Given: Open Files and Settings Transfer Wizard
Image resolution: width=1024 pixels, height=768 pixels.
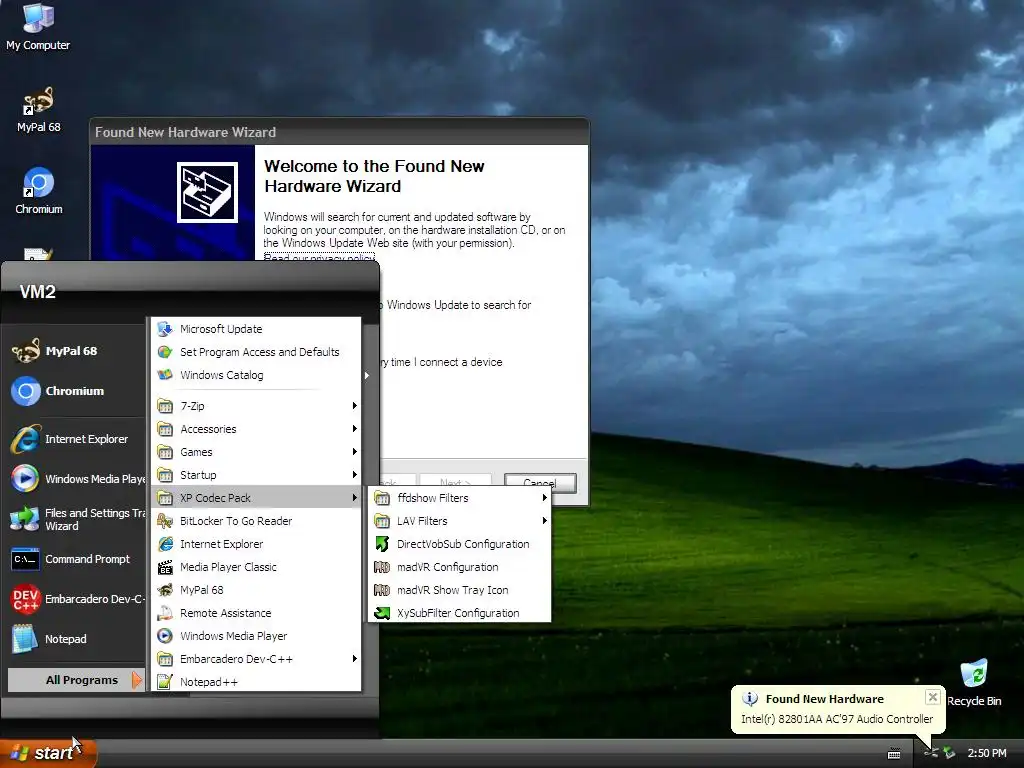Looking at the screenshot, I should tap(78, 520).
